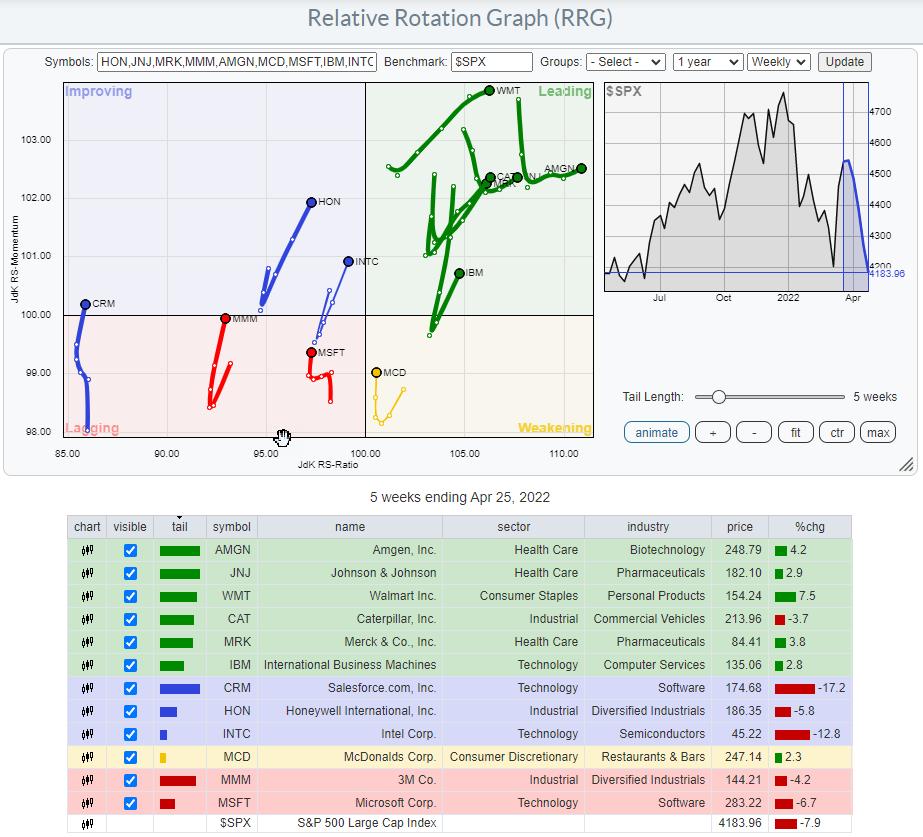Adjust the Tail Length slider handle
Screen dimensions: 923x837
718,397
